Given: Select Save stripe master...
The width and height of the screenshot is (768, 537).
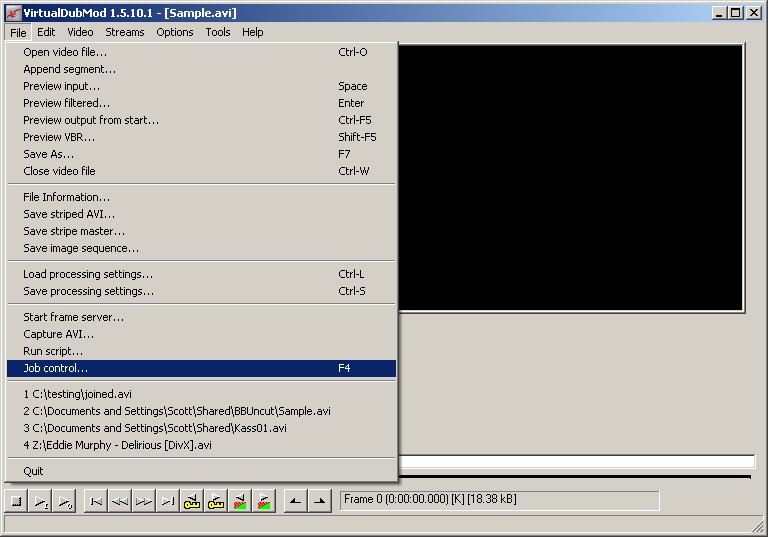Looking at the screenshot, I should click(x=201, y=231).
